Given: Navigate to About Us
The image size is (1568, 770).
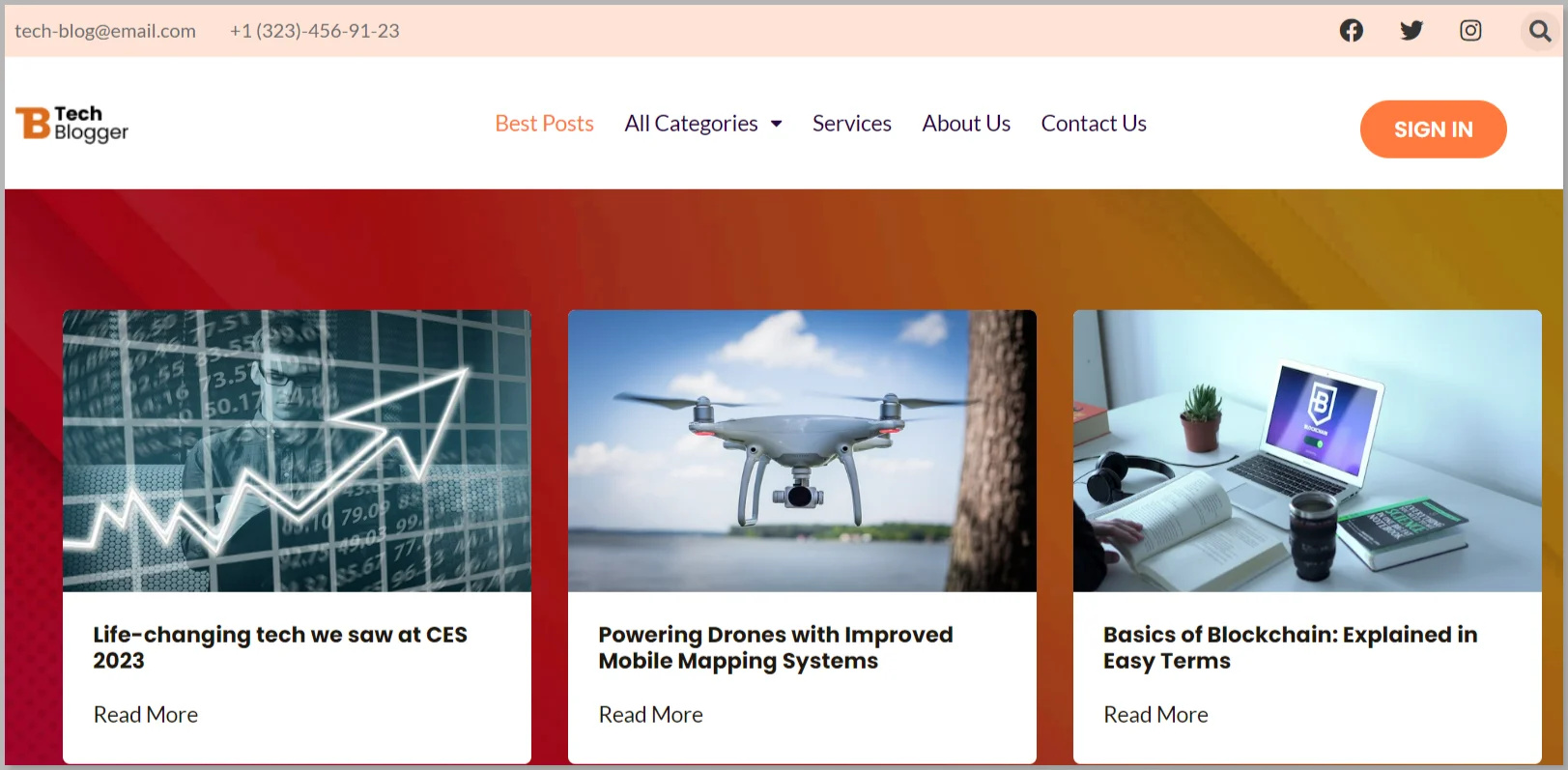Looking at the screenshot, I should pyautogui.click(x=966, y=124).
